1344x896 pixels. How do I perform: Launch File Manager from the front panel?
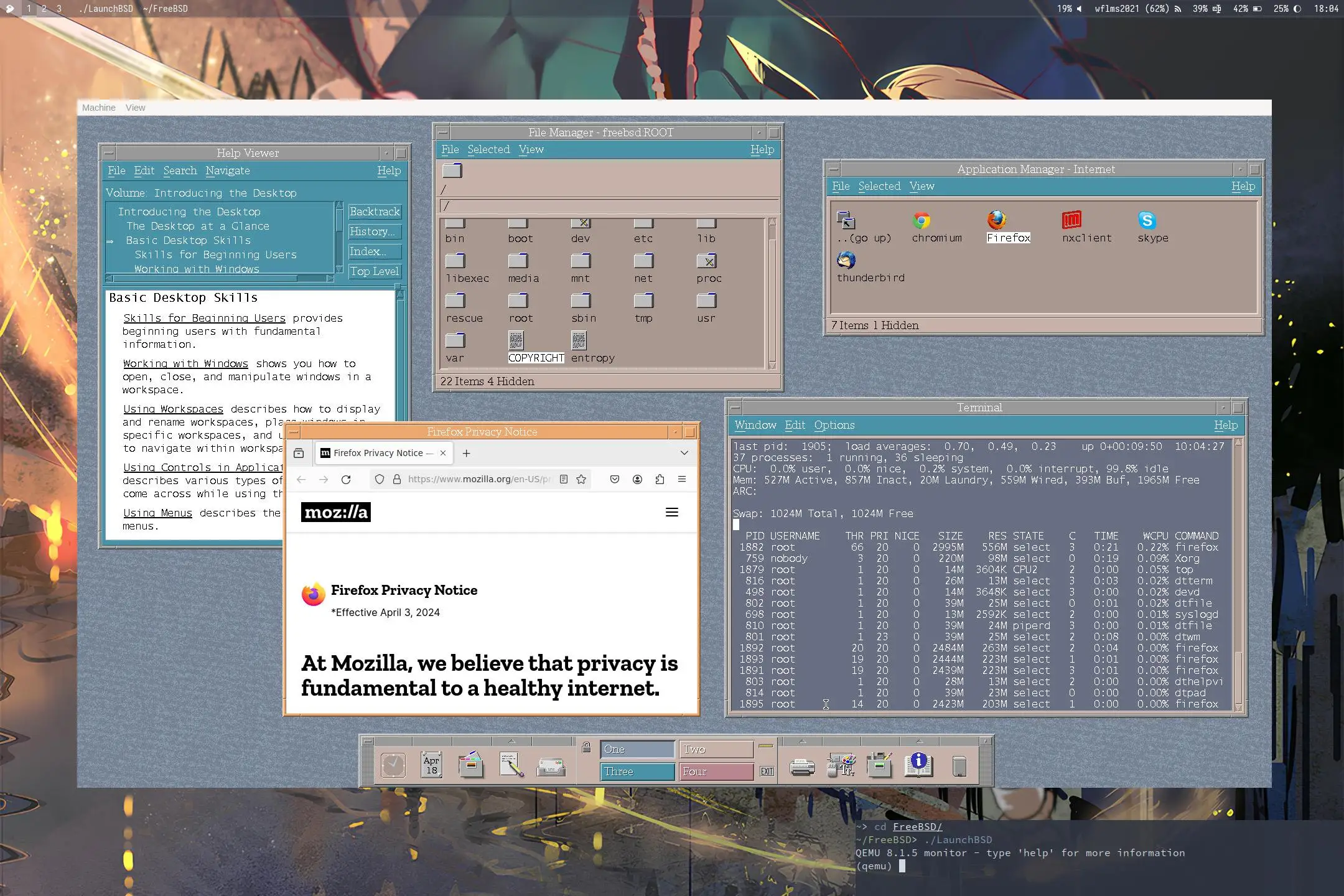pos(471,765)
